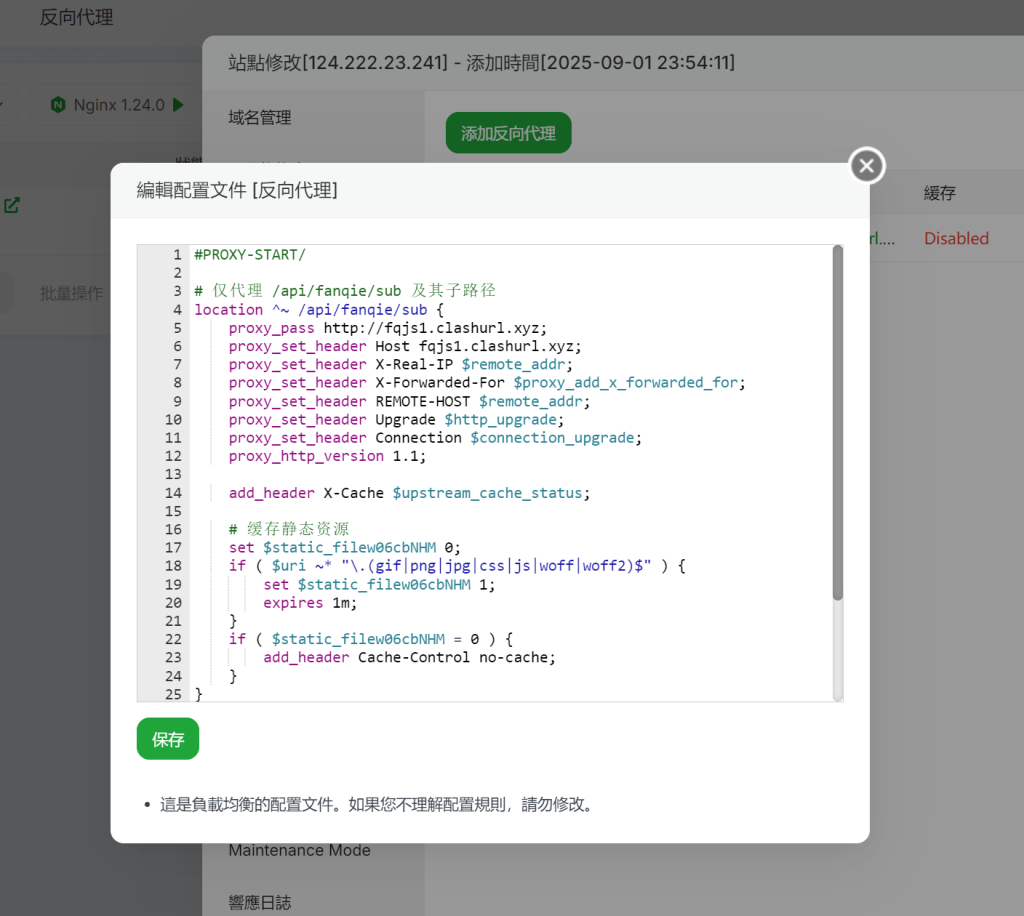Click the proxy_pass http://fqjs1.clashurl.xyz line
The width and height of the screenshot is (1024, 916).
387,328
